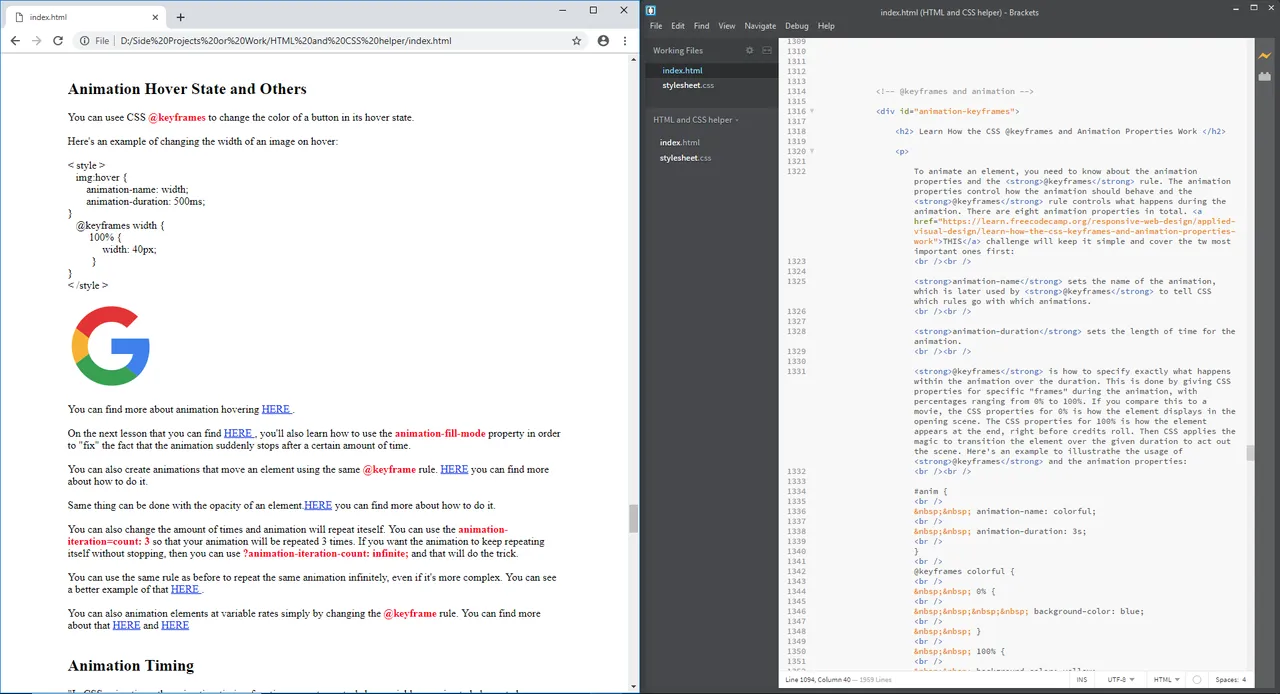This screenshot has height=694, width=1280.
Task: Follow the HERE link about element opacity
Action: pyautogui.click(x=318, y=505)
